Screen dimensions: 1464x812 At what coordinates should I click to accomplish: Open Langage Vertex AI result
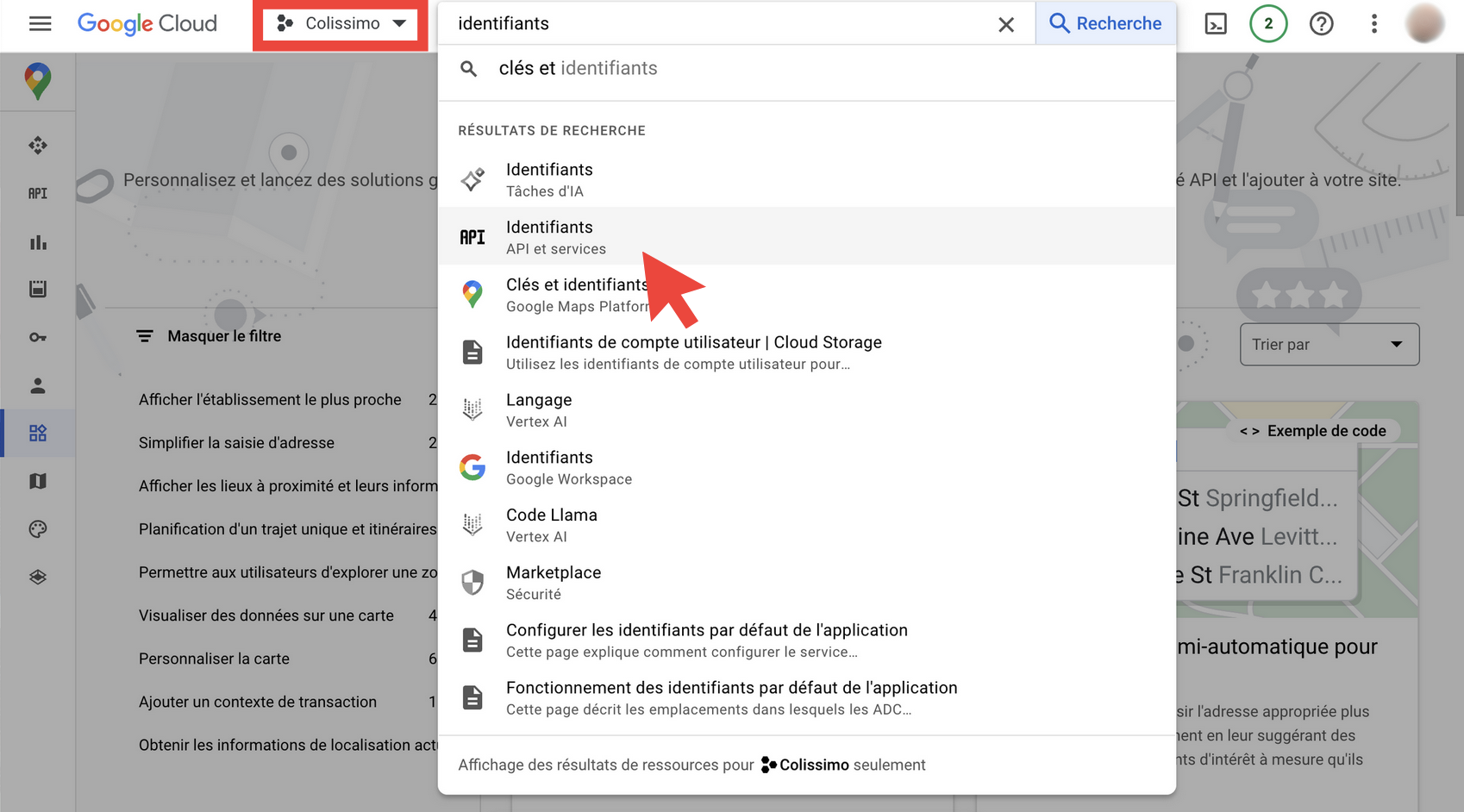pyautogui.click(x=807, y=410)
